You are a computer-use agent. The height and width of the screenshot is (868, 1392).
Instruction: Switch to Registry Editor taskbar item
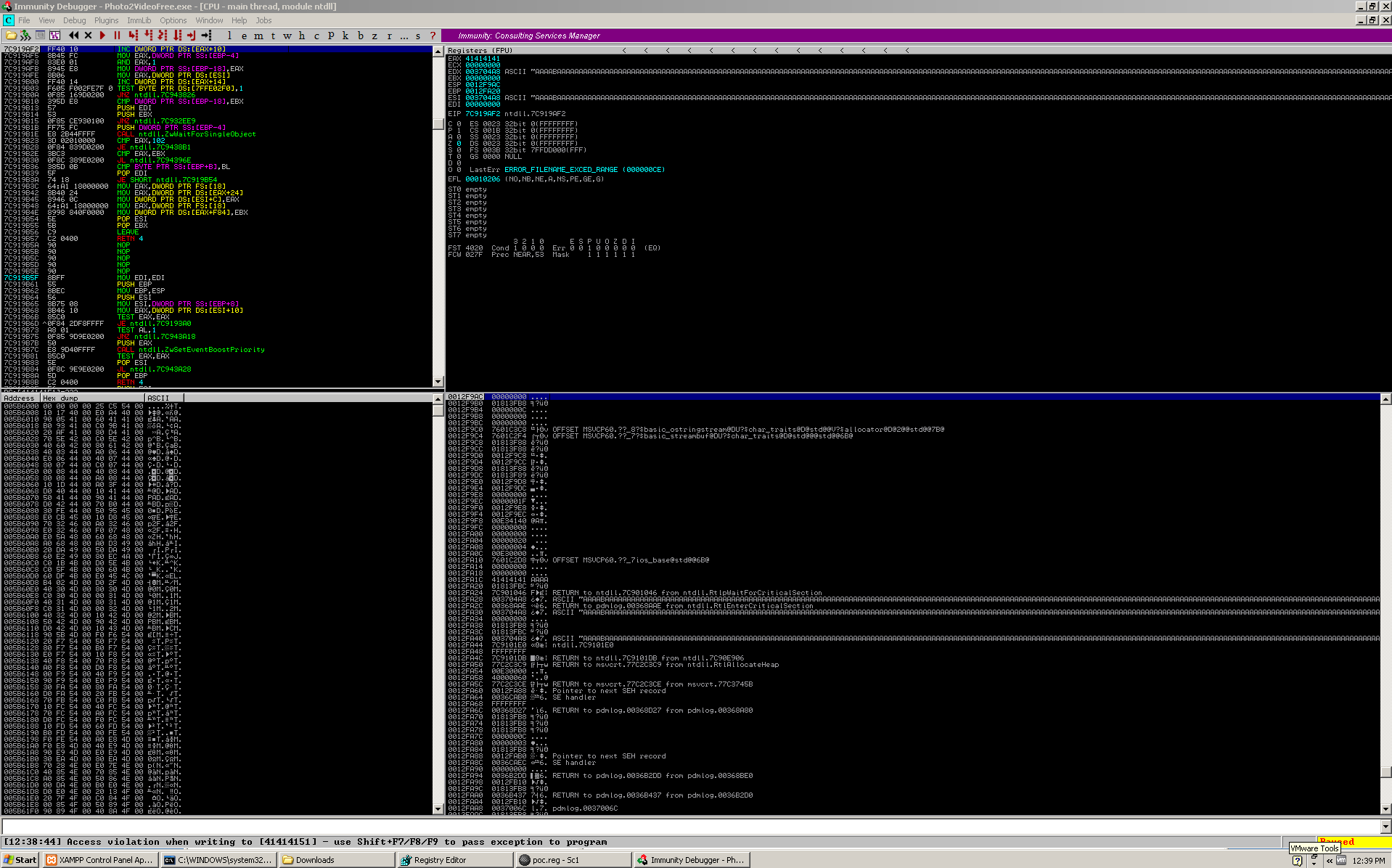click(454, 860)
